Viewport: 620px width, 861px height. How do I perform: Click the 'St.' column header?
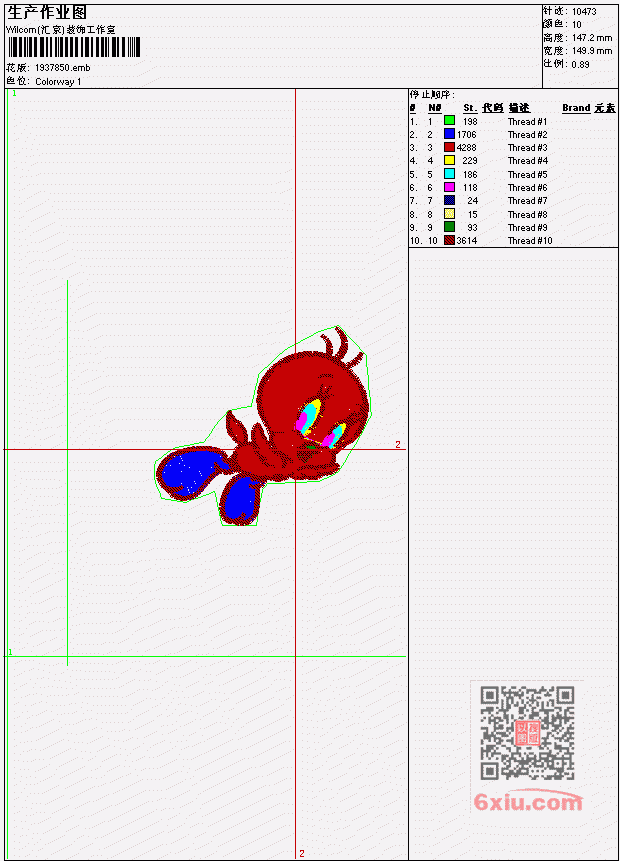470,108
